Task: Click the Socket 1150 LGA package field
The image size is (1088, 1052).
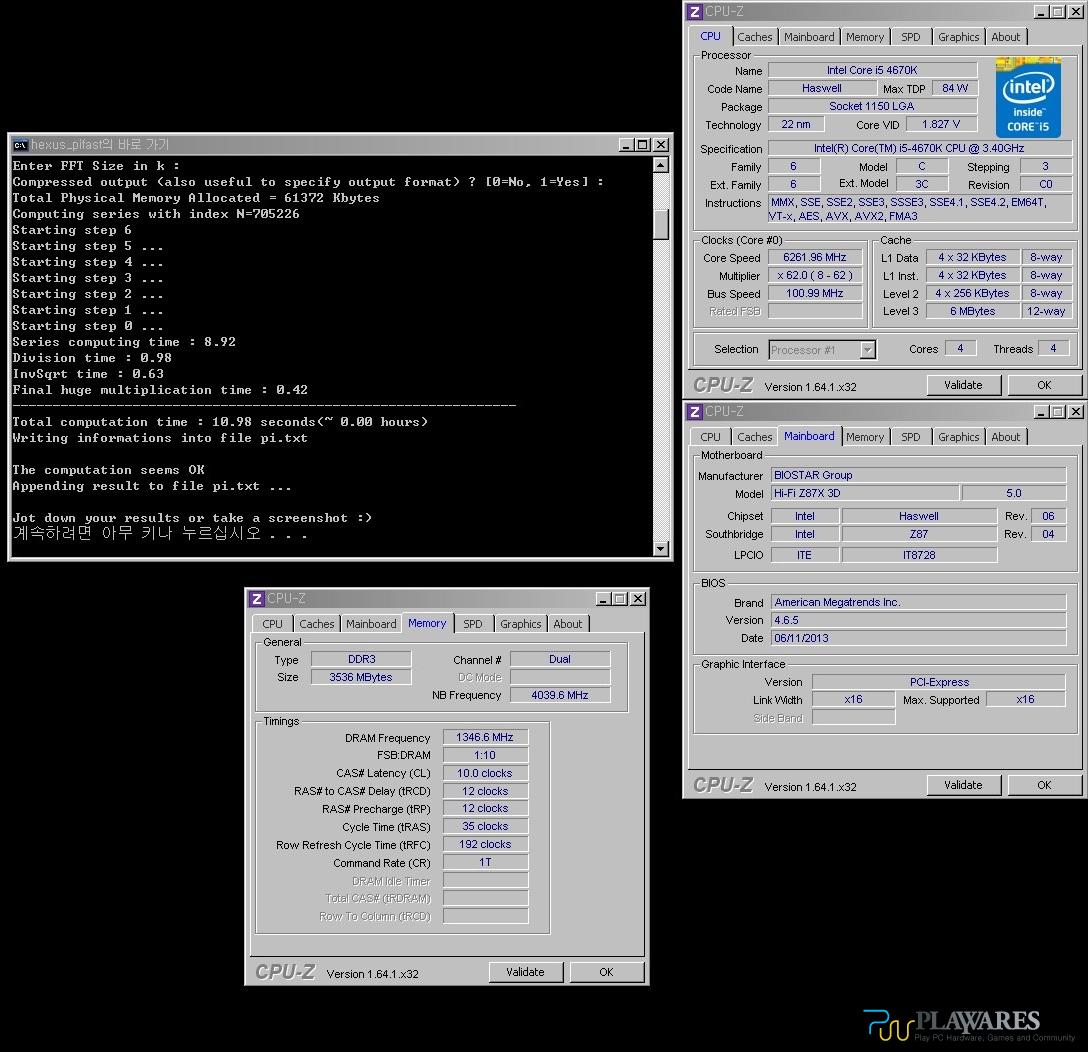Action: tap(872, 106)
